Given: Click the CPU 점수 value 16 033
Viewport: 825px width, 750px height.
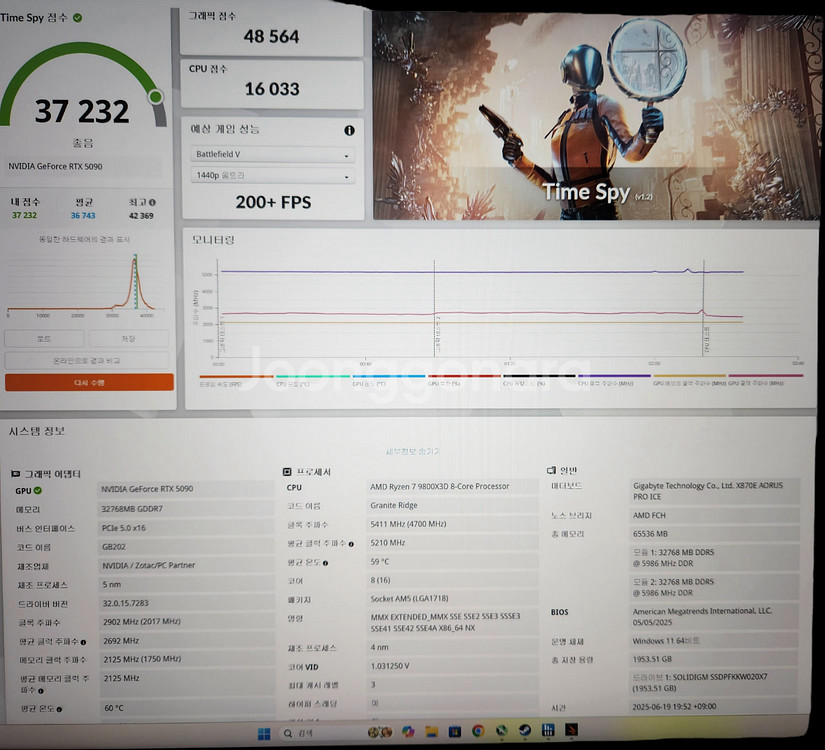Looking at the screenshot, I should coord(272,89).
